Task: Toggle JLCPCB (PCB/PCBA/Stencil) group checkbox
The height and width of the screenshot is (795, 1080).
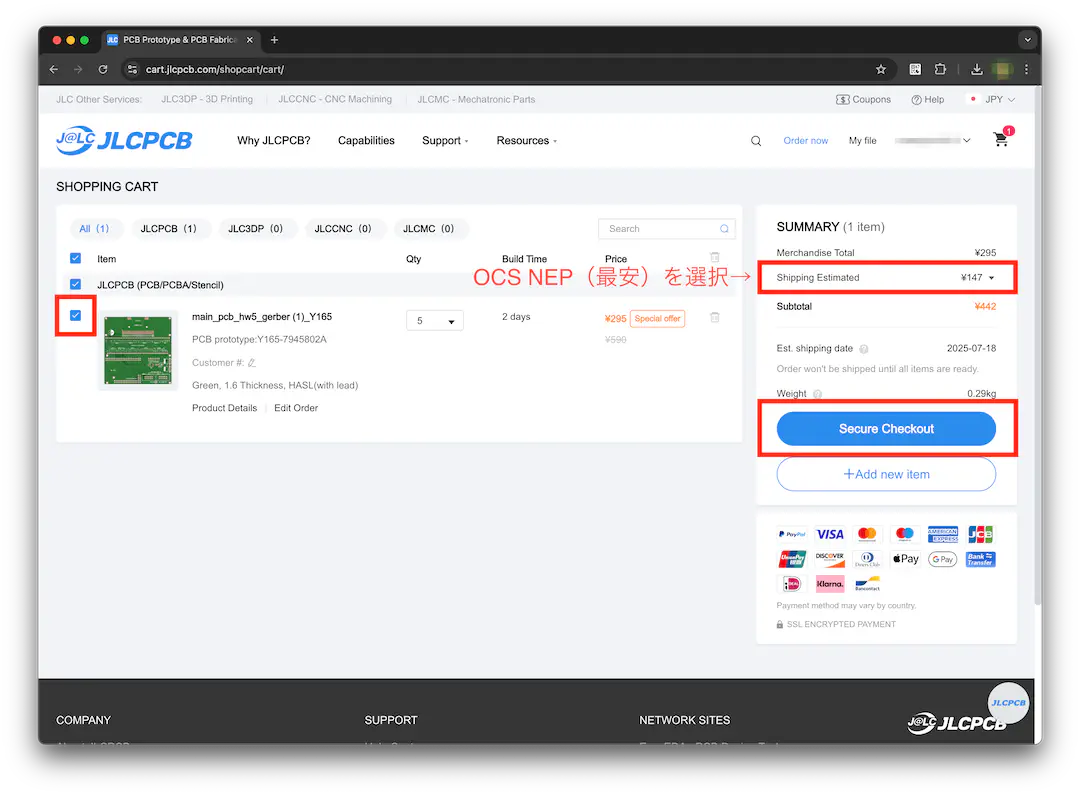Action: tap(76, 285)
